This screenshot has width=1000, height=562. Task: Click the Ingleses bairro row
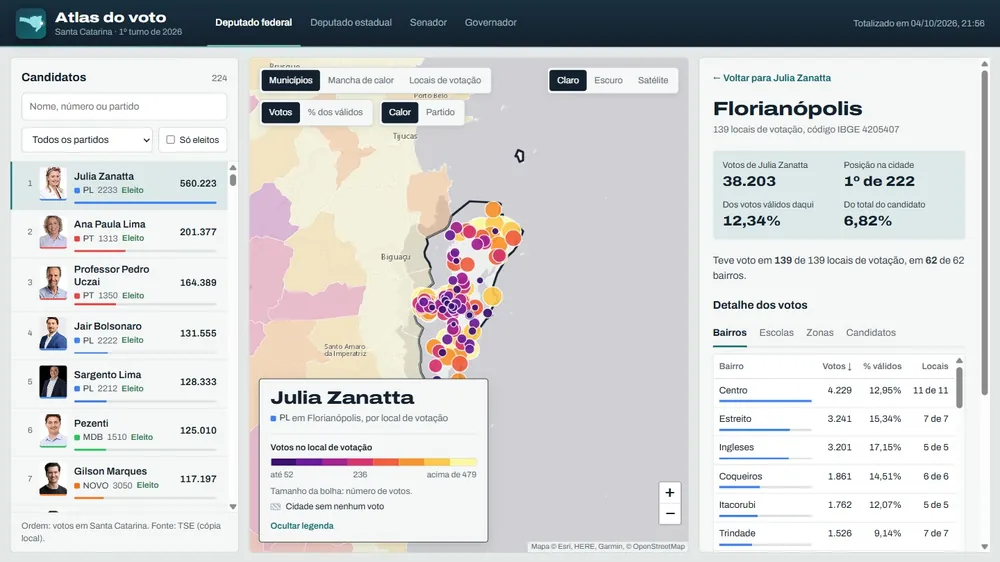834,449
